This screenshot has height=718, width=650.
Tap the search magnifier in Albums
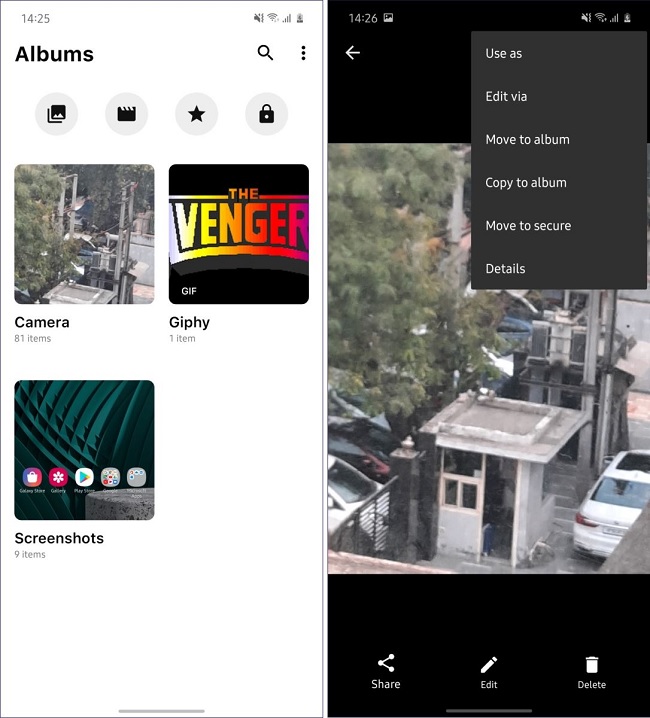[x=265, y=54]
